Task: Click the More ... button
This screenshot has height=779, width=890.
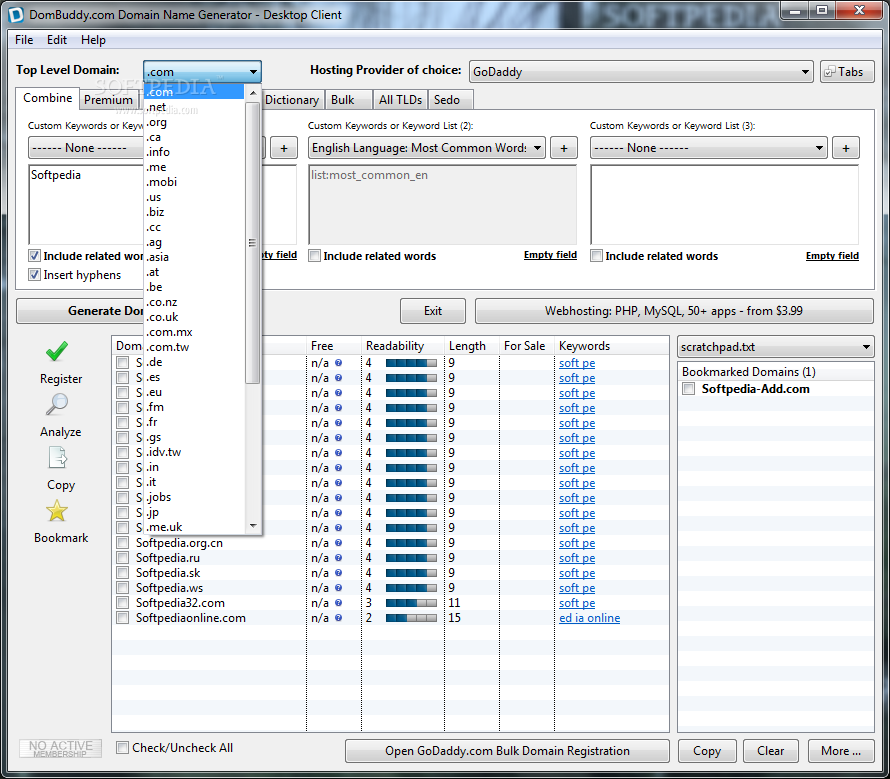Action: click(x=841, y=751)
